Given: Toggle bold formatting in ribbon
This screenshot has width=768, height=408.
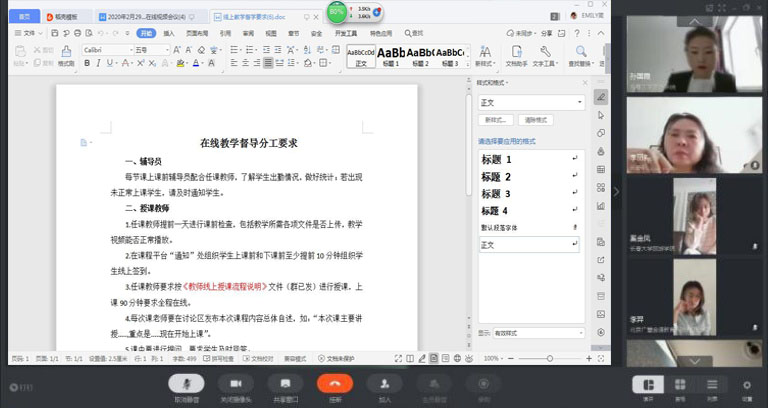Looking at the screenshot, I should click(x=86, y=63).
